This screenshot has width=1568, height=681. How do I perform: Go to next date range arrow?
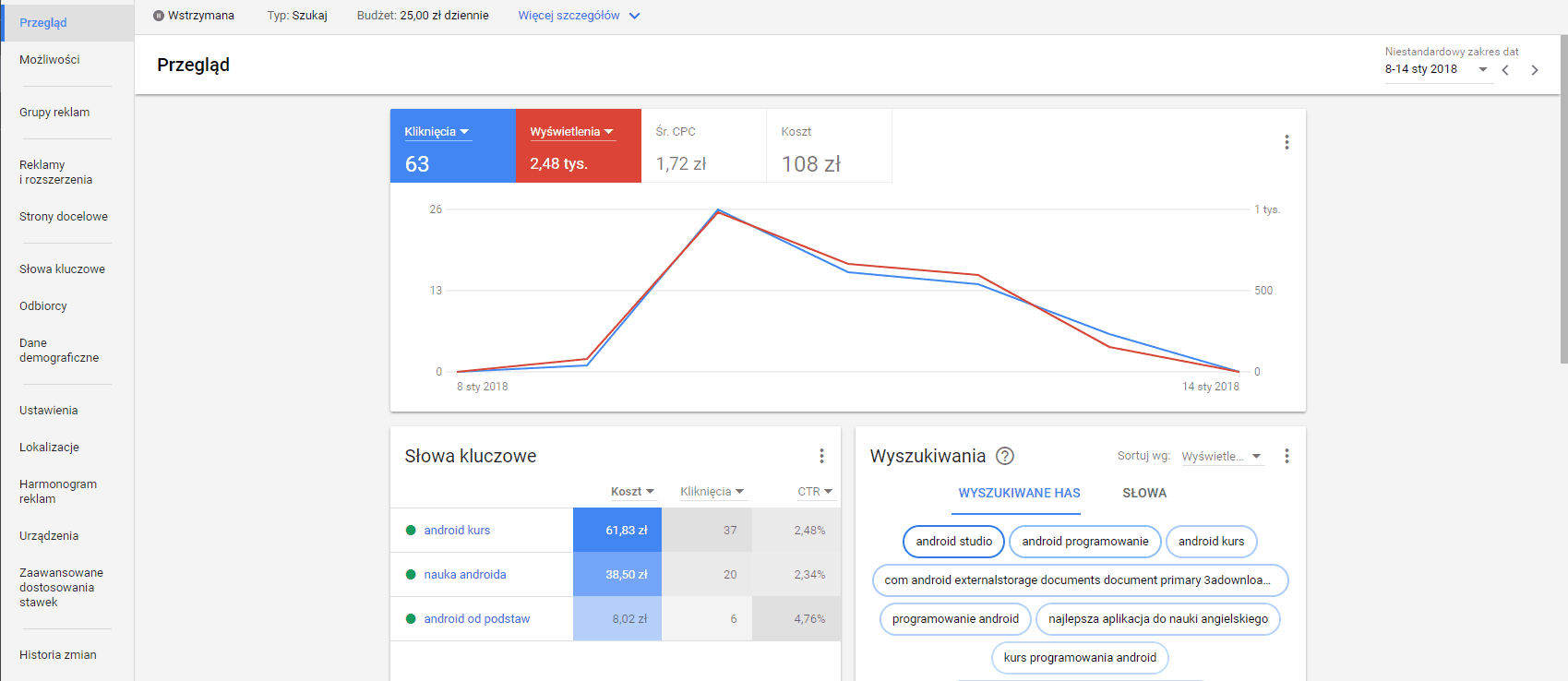click(x=1535, y=70)
